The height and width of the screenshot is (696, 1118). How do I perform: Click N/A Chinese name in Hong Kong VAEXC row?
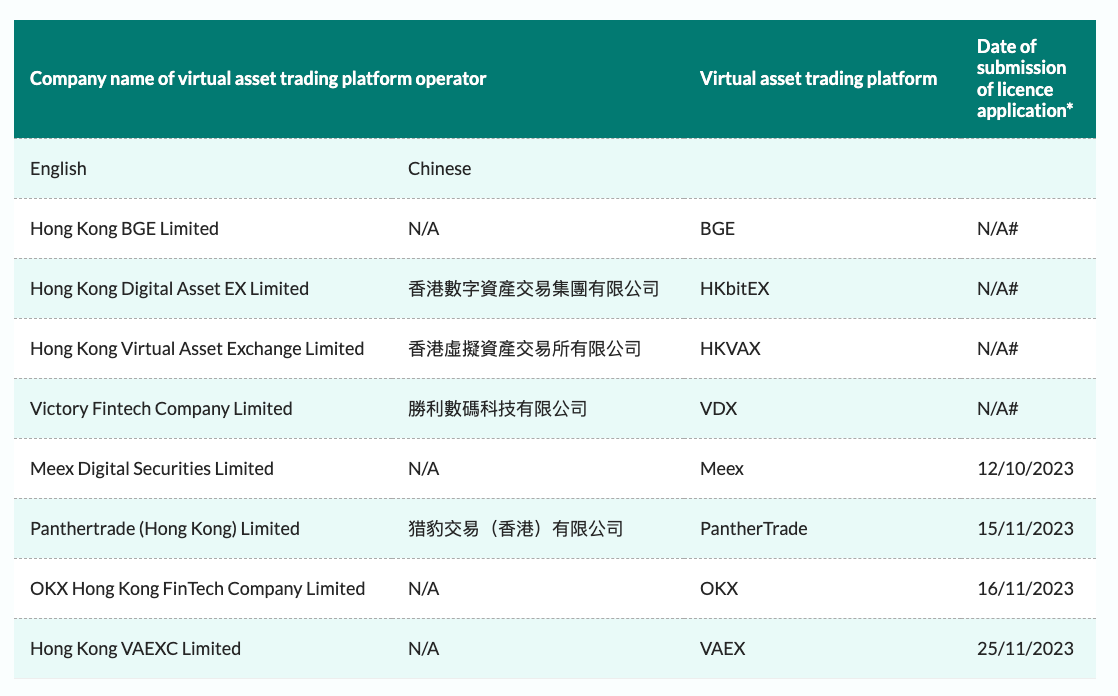tap(424, 648)
